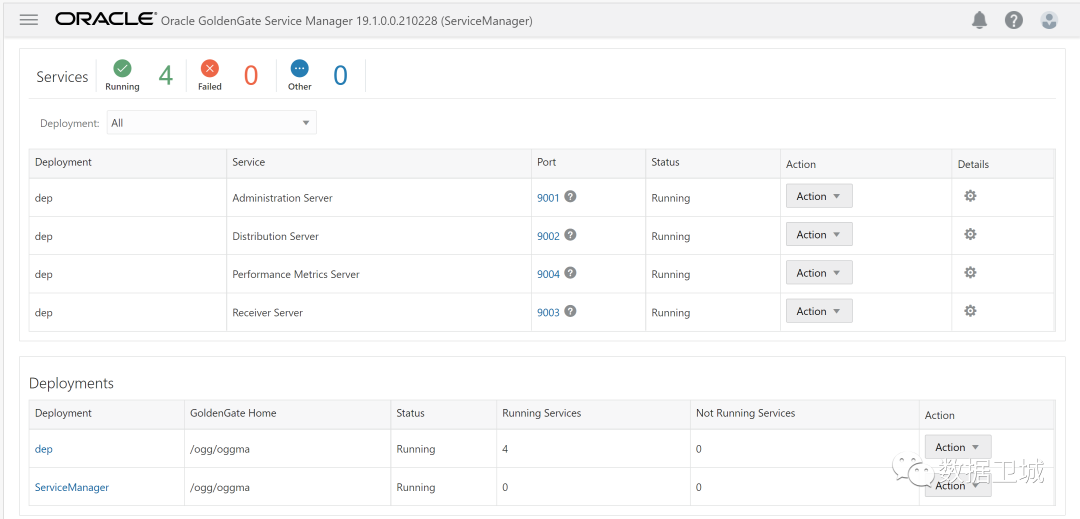The image size is (1080, 519).
Task: Click the help icon next to port 9002
Action: pyautogui.click(x=570, y=235)
